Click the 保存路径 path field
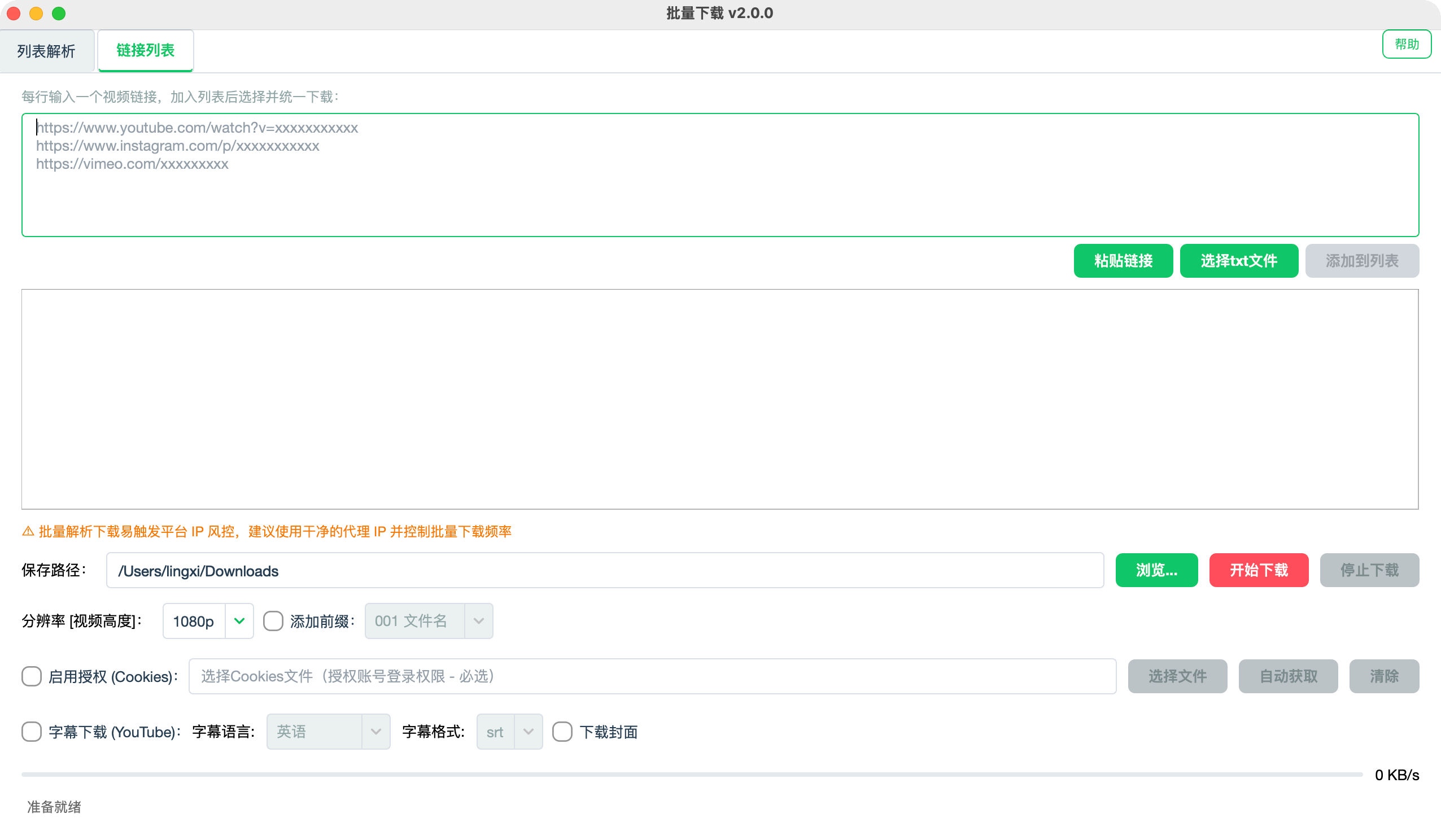The image size is (1441, 840). point(605,571)
